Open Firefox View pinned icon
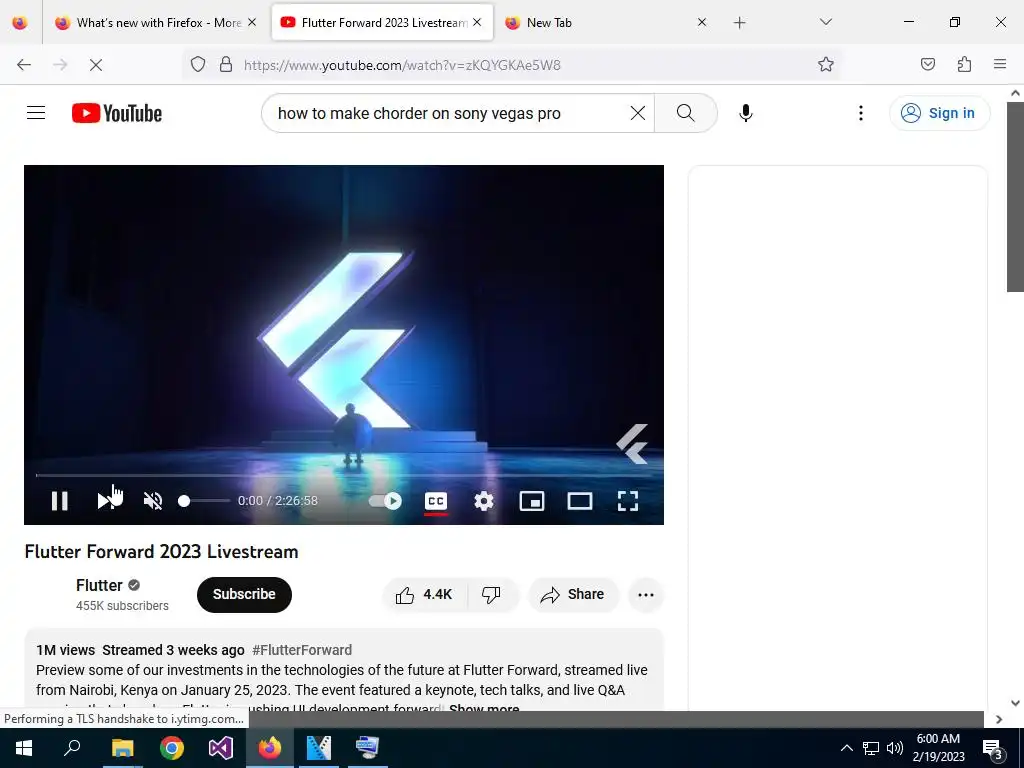1024x768 pixels. (20, 23)
